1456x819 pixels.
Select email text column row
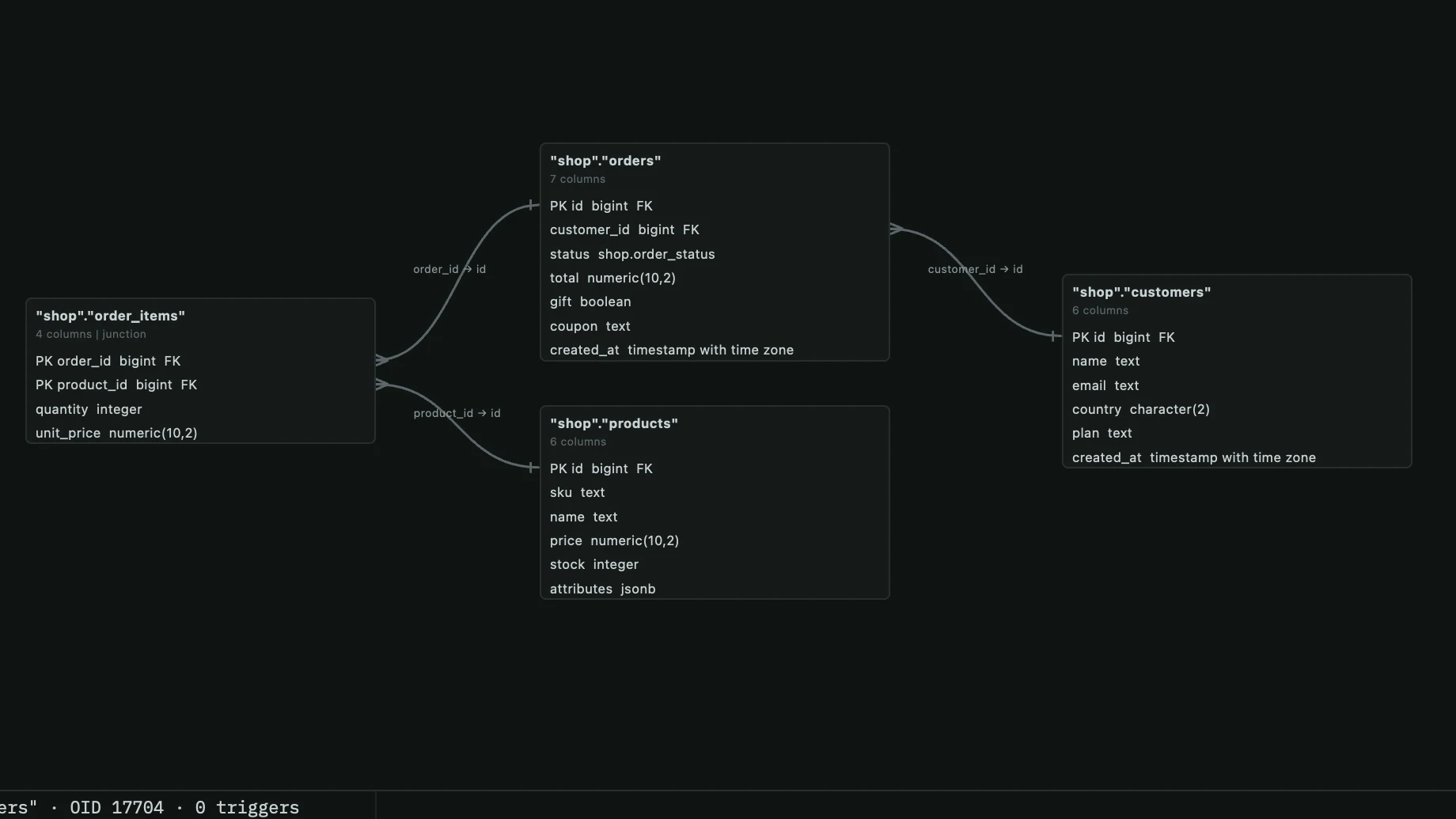[x=1237, y=385]
